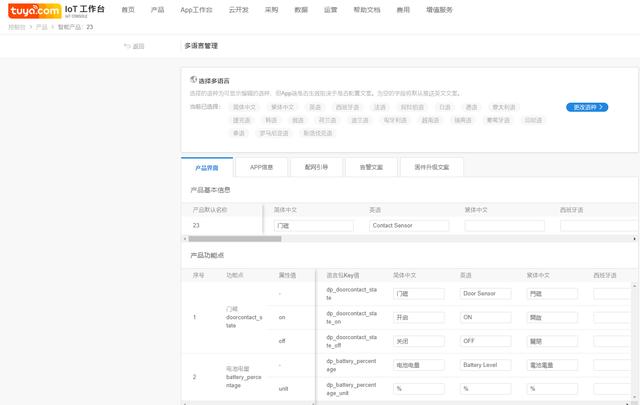
Task: Edit the Battery Level English field
Action: tap(485, 365)
